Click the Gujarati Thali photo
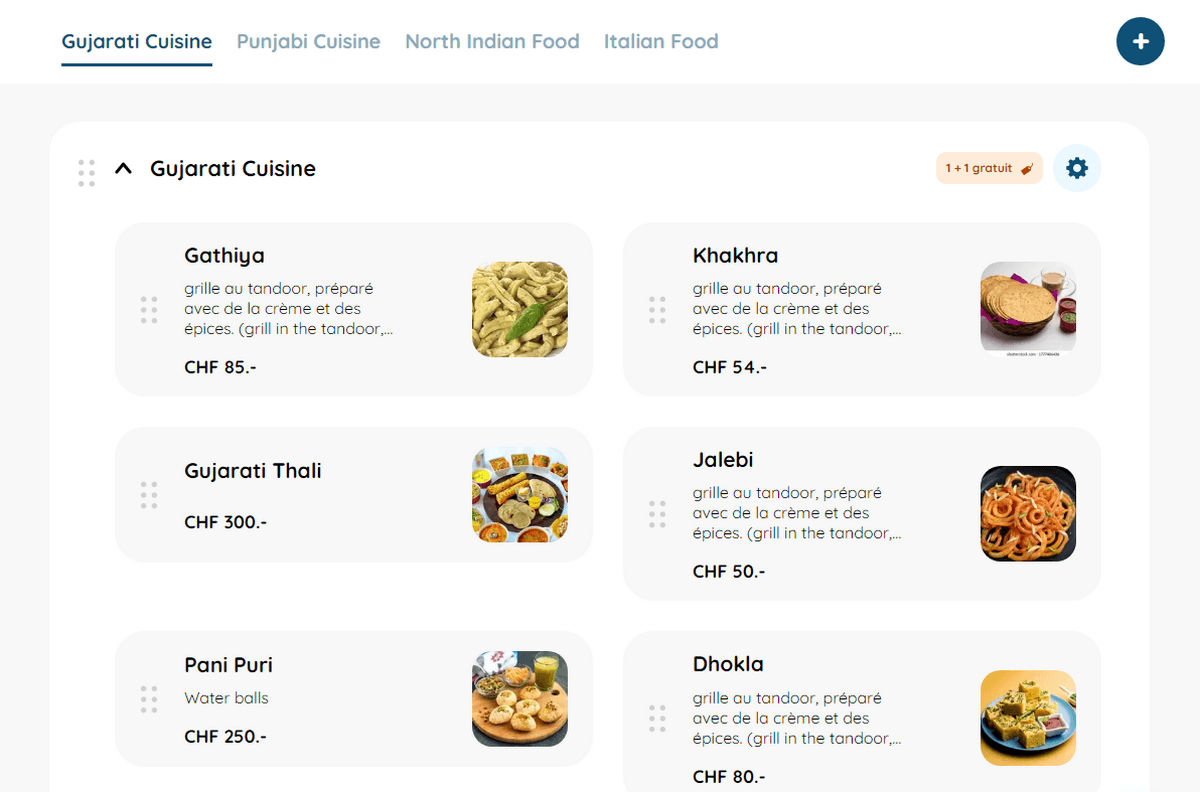Screen dimensions: 1200x792 pyautogui.click(x=520, y=495)
